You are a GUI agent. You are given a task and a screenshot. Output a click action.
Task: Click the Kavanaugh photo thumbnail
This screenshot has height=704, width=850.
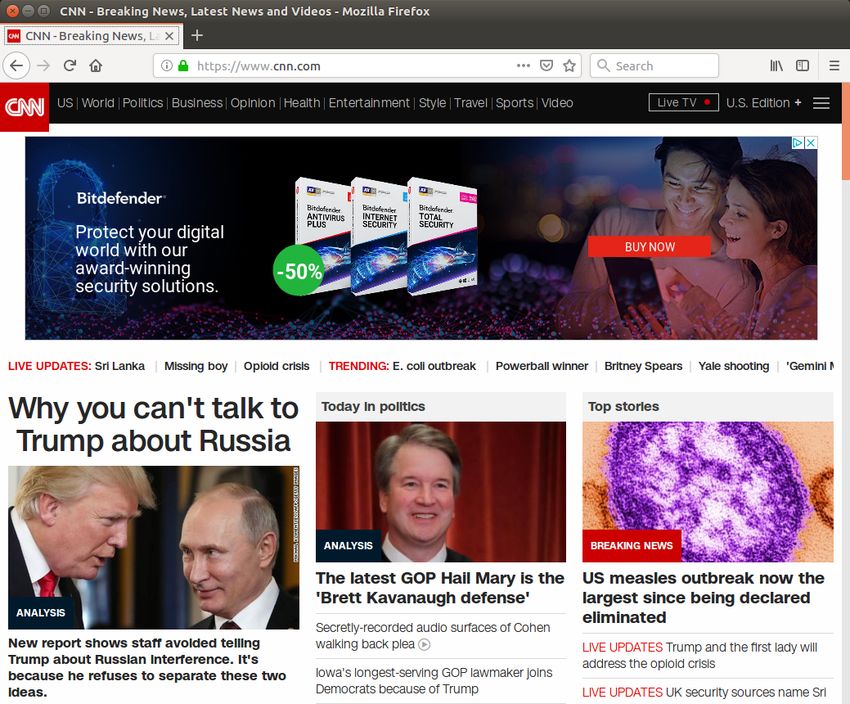441,492
